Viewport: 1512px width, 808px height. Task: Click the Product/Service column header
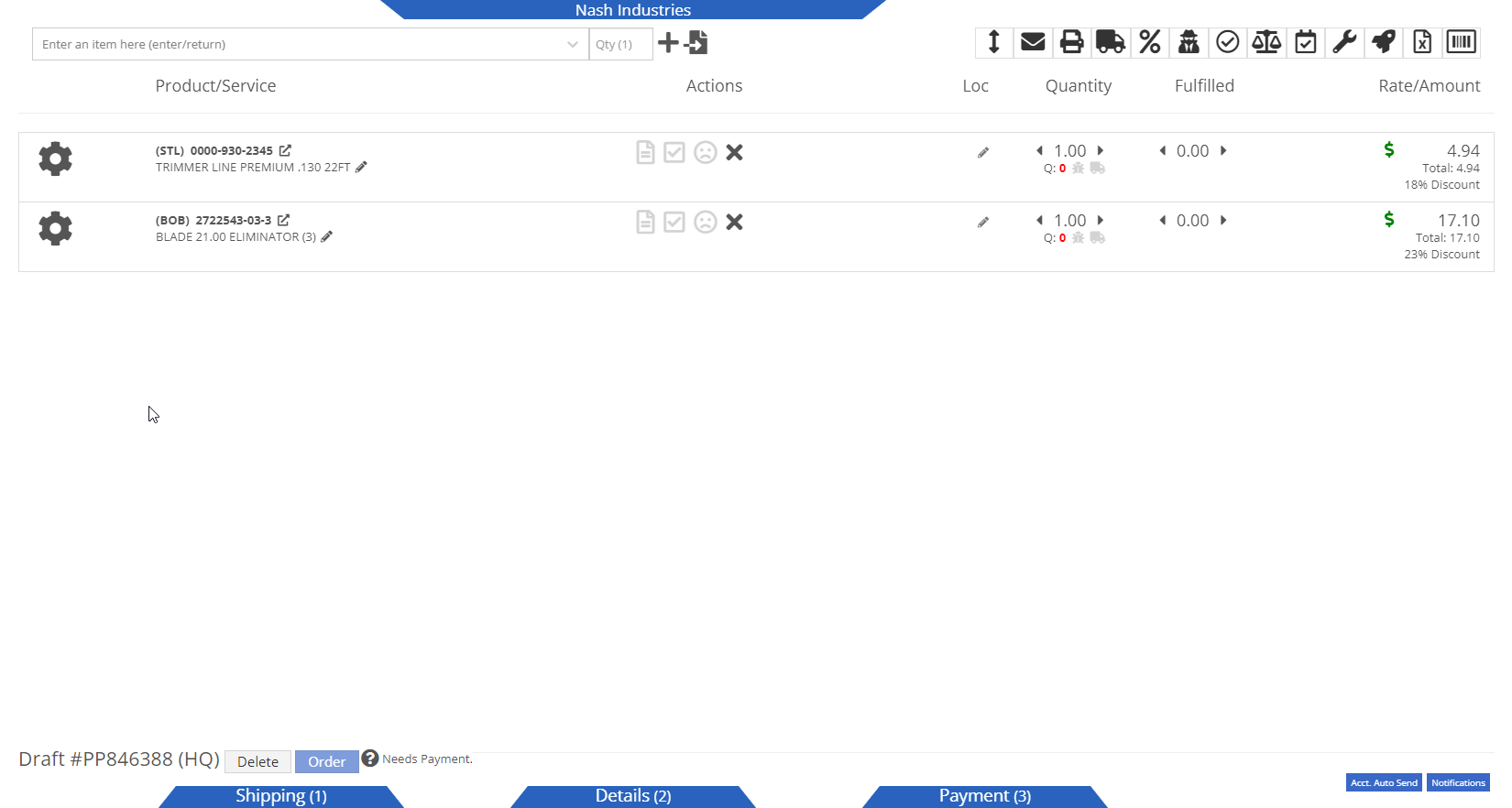point(215,85)
